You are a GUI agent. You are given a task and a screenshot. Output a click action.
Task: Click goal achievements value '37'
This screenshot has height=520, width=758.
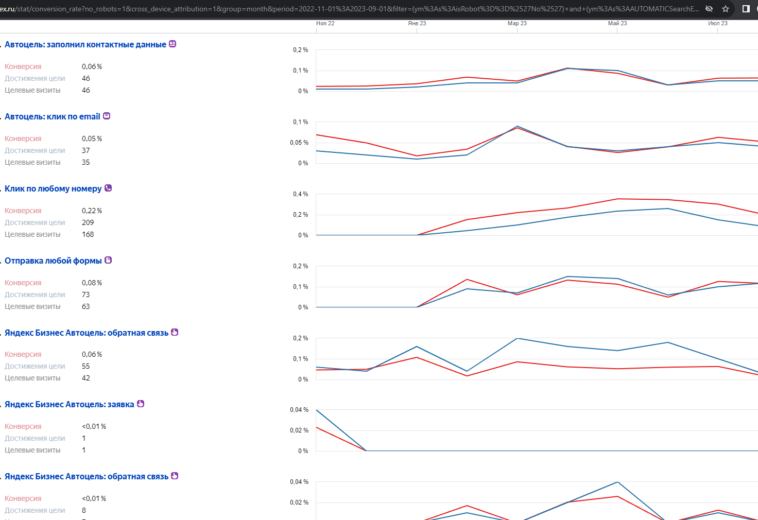pyautogui.click(x=86, y=150)
